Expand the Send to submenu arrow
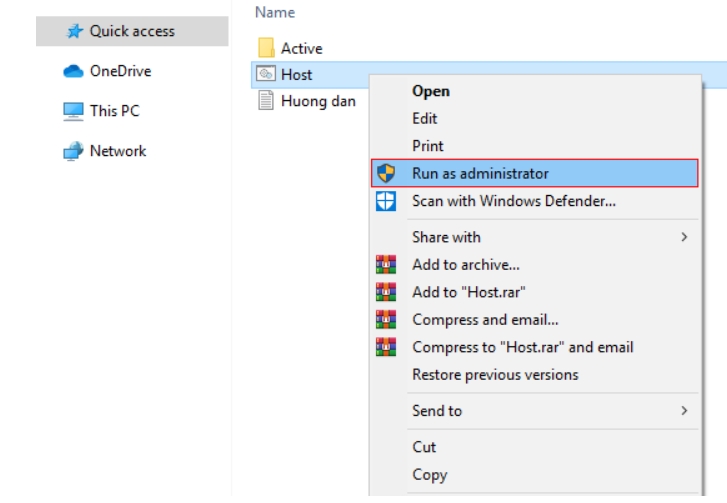Screen dimensions: 727x503 [x=685, y=411]
